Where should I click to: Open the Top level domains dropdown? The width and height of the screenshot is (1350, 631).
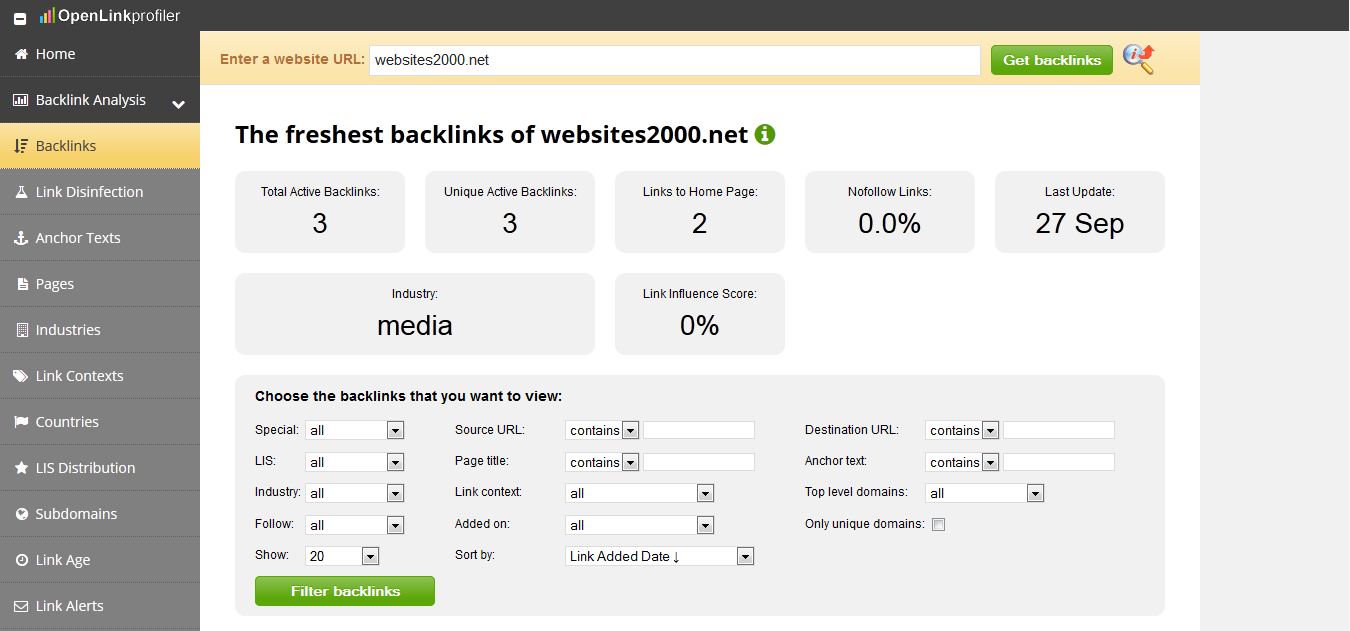point(984,493)
